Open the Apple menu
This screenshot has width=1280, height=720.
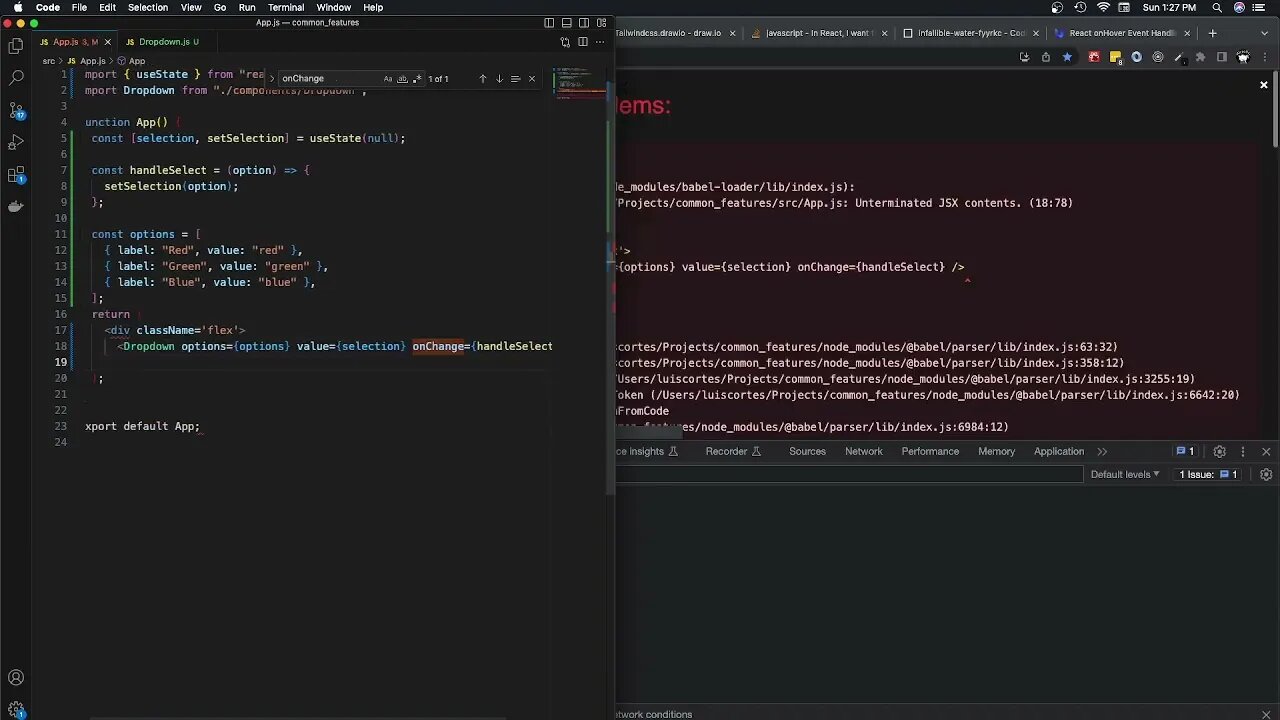[17, 7]
